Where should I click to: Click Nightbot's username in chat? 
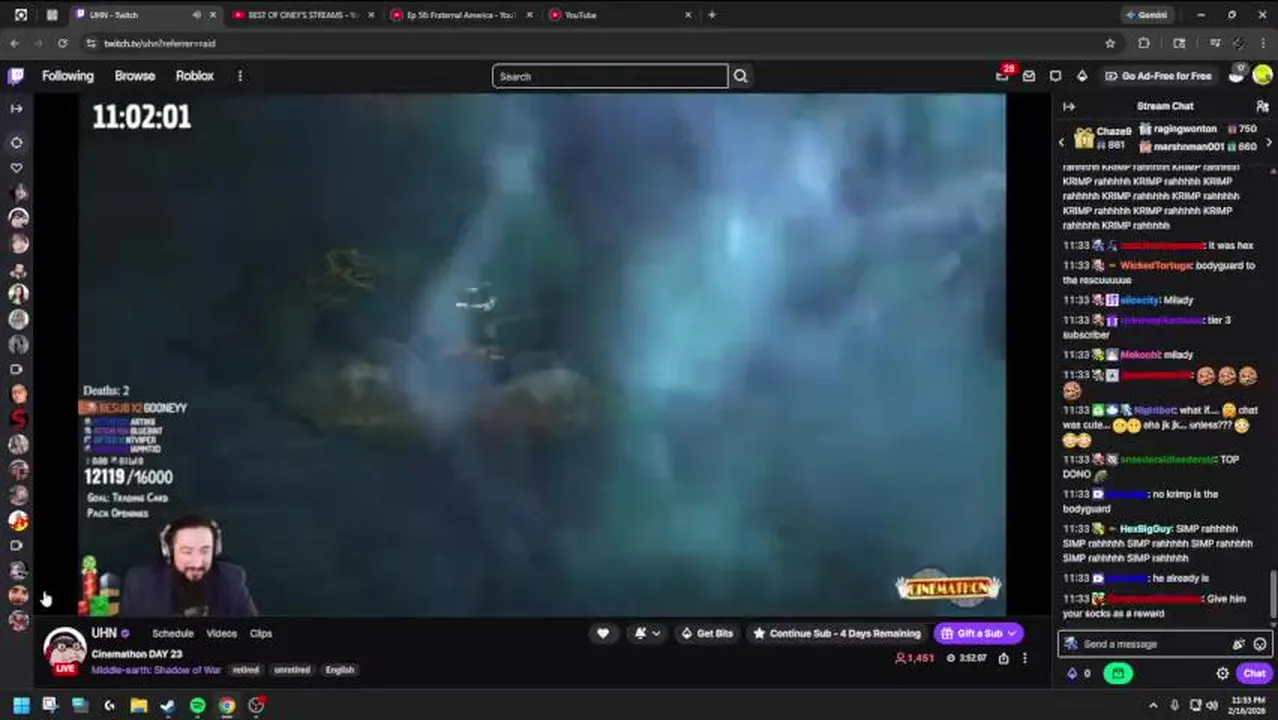[1155, 410]
